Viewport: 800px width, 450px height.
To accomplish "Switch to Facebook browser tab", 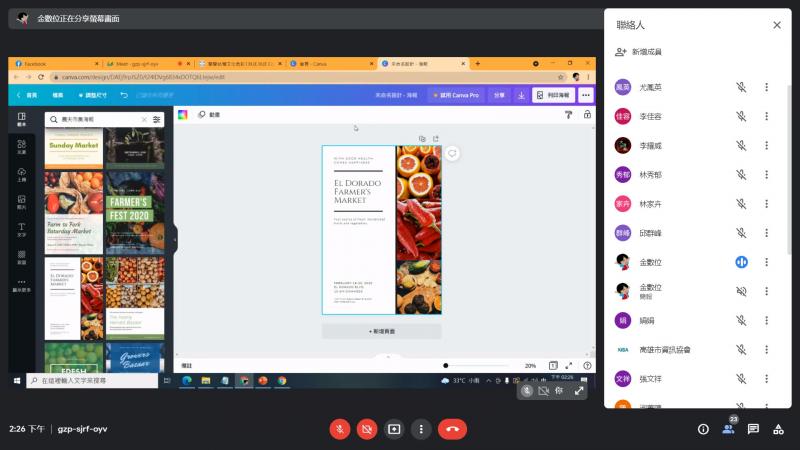I will (x=56, y=64).
